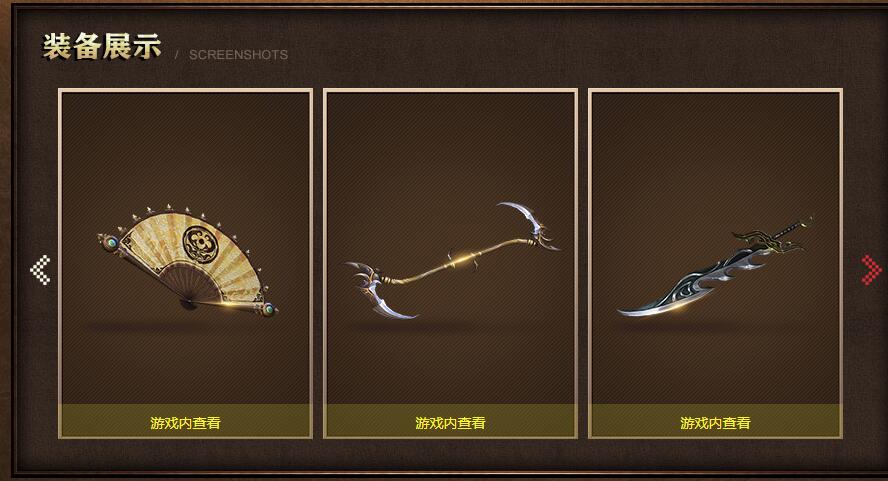Click the SCREENSHOTS subtitle text
This screenshot has height=481, width=888.
pyautogui.click(x=238, y=55)
